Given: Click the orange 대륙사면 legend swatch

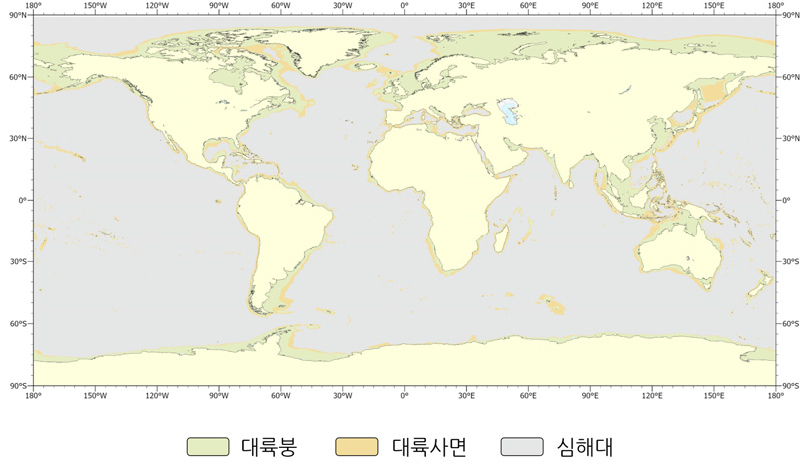Looking at the screenshot, I should [x=357, y=446].
